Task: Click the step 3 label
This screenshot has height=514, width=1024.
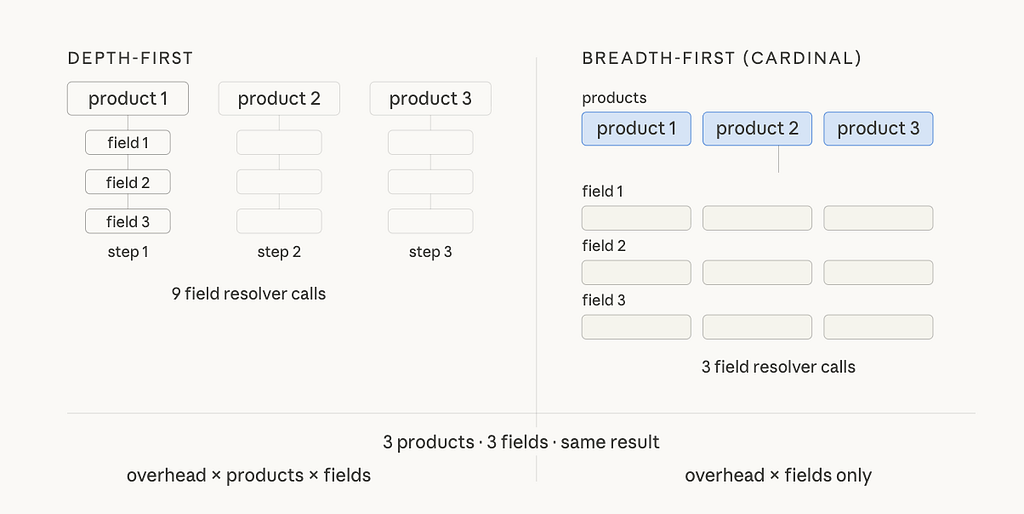Action: (x=430, y=252)
